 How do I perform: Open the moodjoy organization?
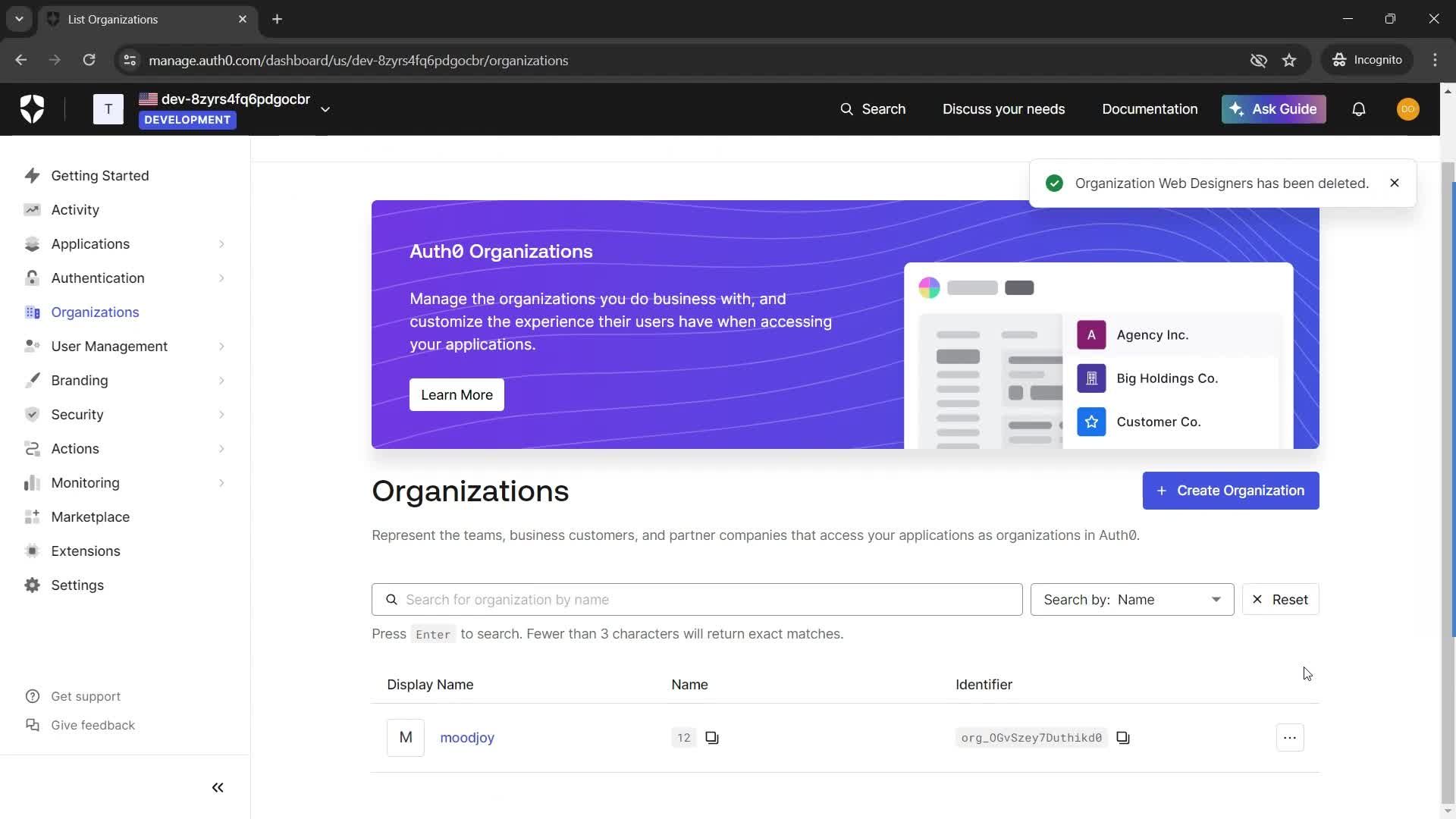click(467, 737)
